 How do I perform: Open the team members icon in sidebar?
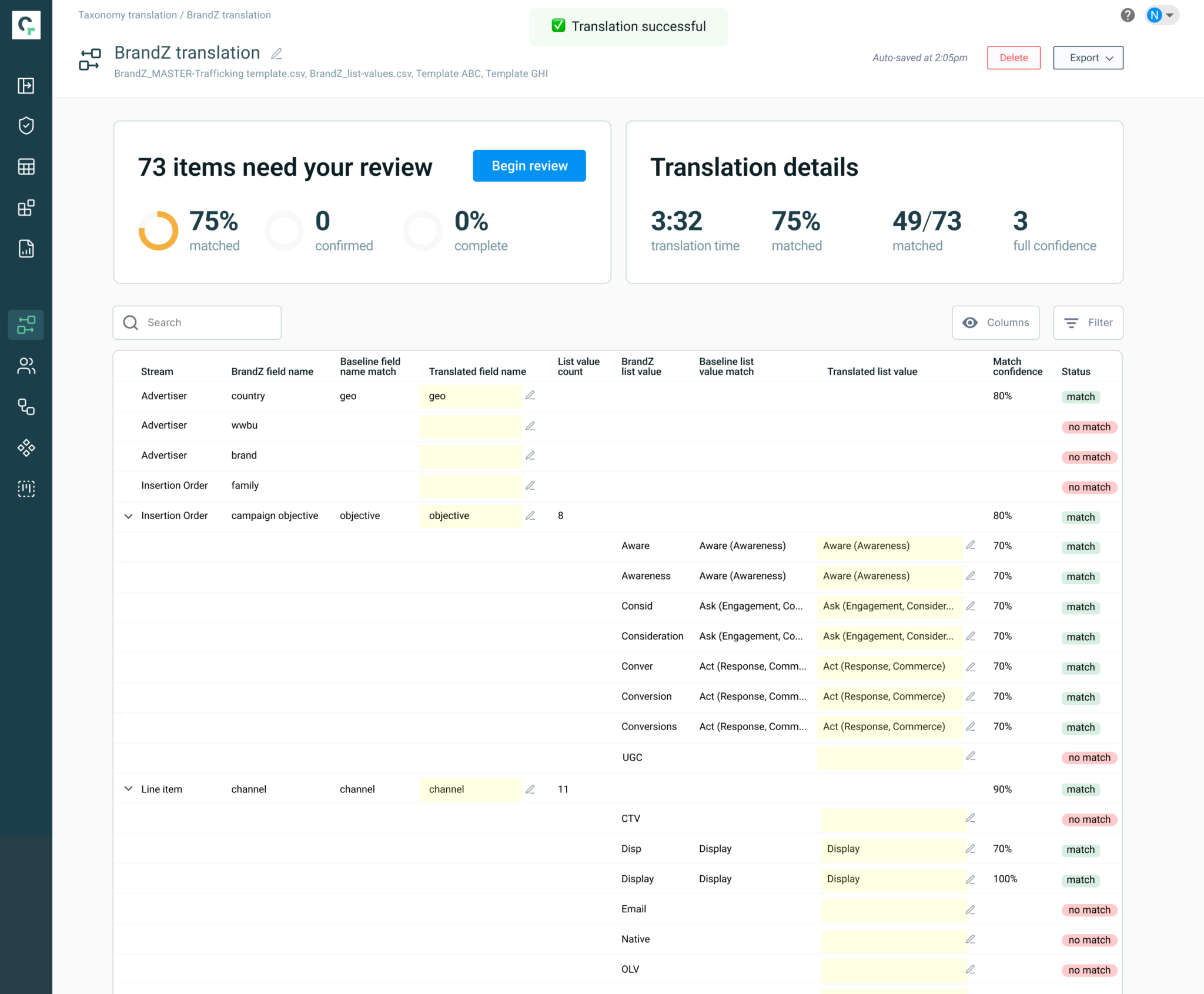pos(26,366)
